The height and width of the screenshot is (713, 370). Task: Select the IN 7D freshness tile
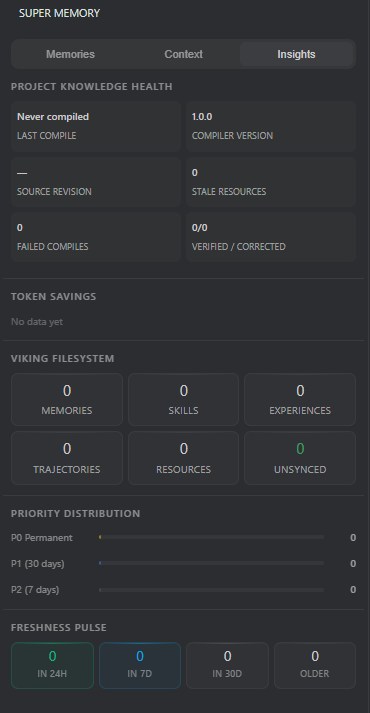pos(140,665)
